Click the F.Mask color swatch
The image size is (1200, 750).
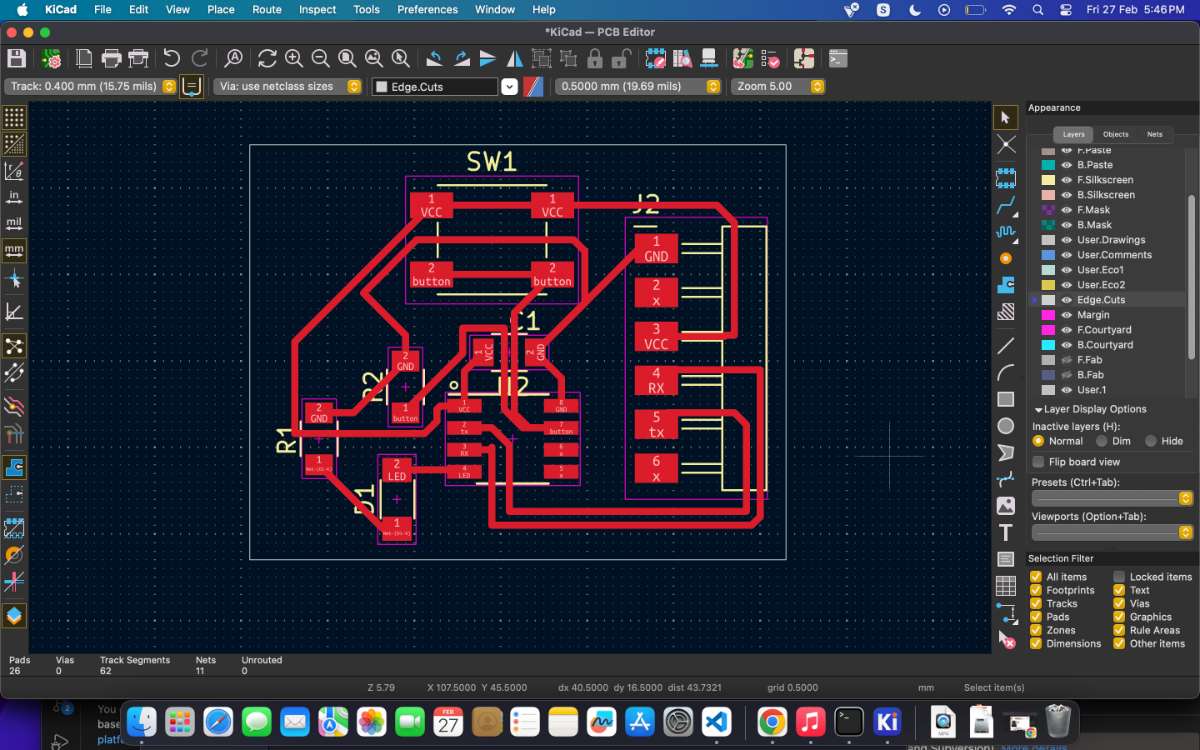1048,210
